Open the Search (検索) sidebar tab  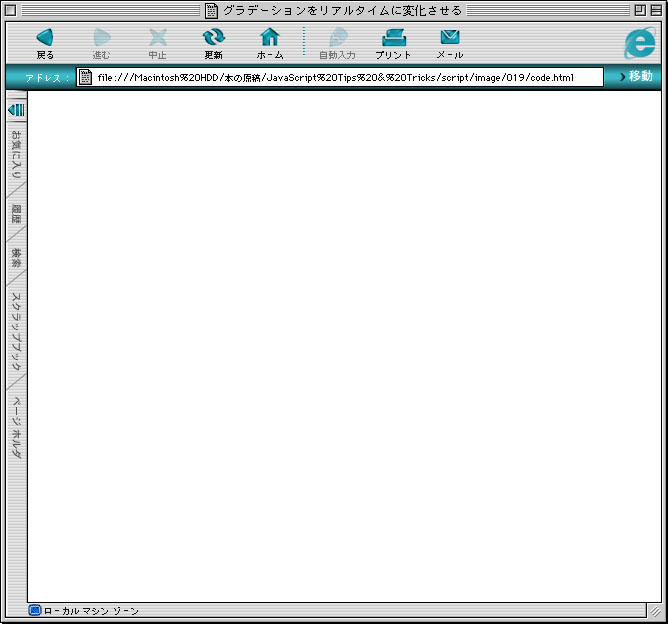coord(16,258)
